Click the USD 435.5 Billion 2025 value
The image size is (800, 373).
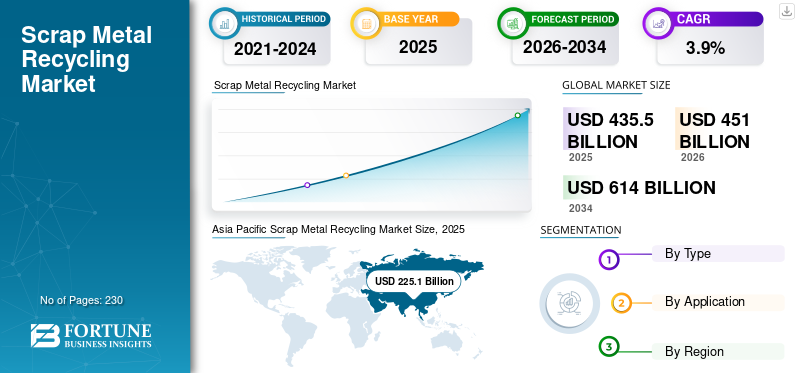(x=610, y=130)
